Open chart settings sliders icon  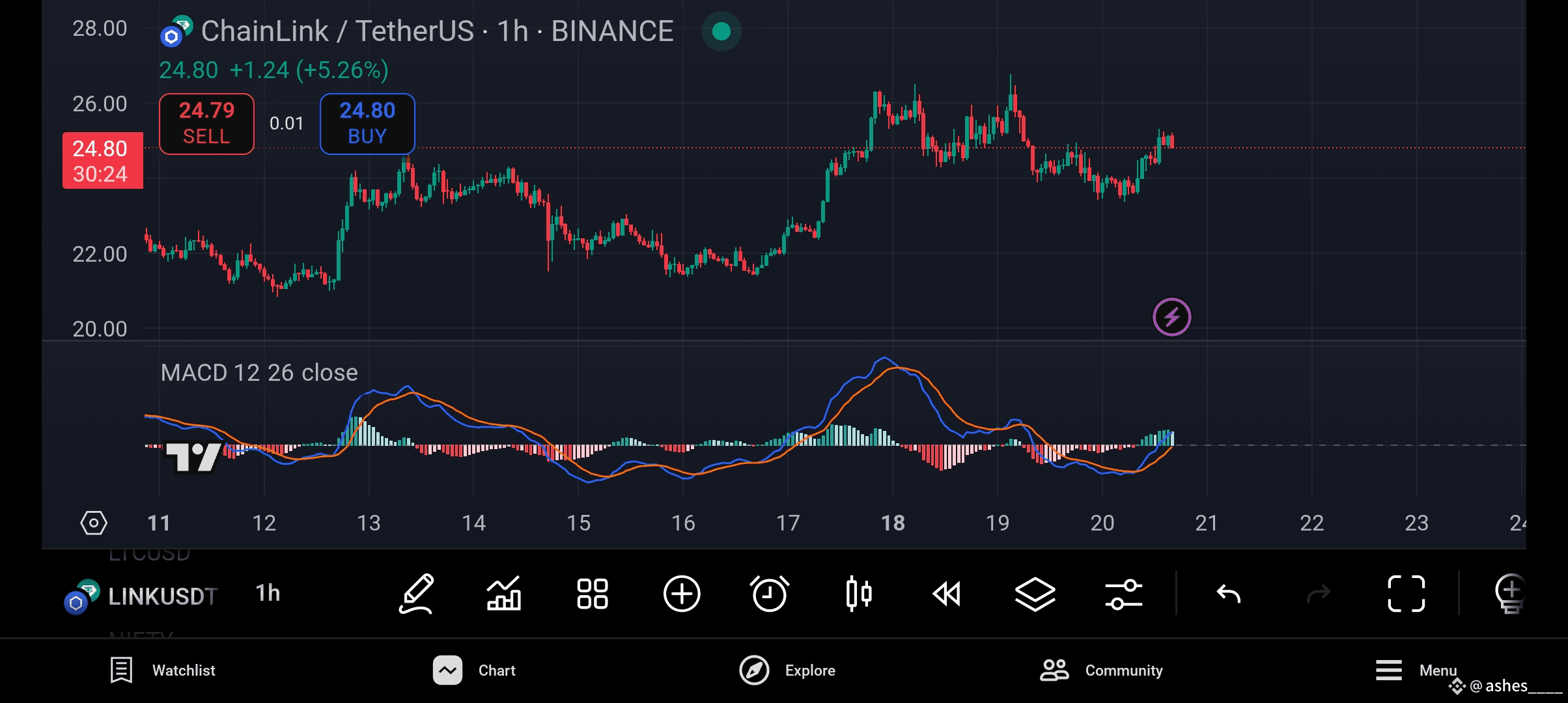[x=1124, y=594]
